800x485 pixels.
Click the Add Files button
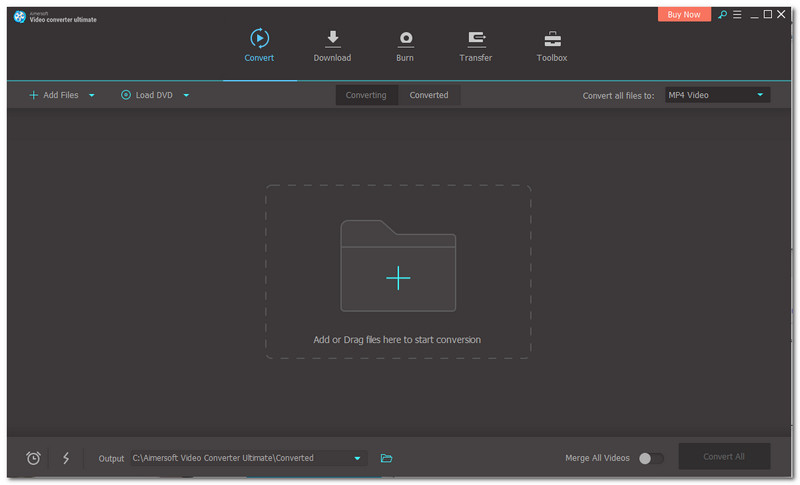(x=54, y=95)
